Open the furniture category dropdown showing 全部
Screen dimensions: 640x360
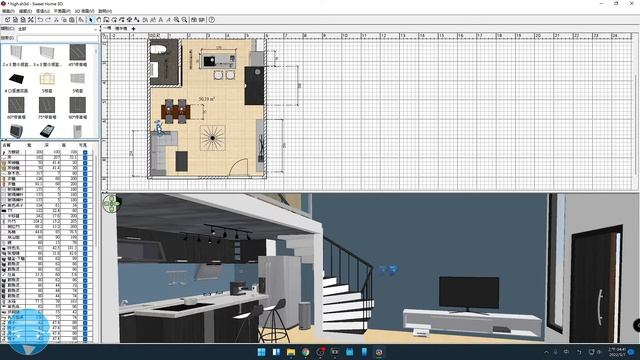coord(57,29)
